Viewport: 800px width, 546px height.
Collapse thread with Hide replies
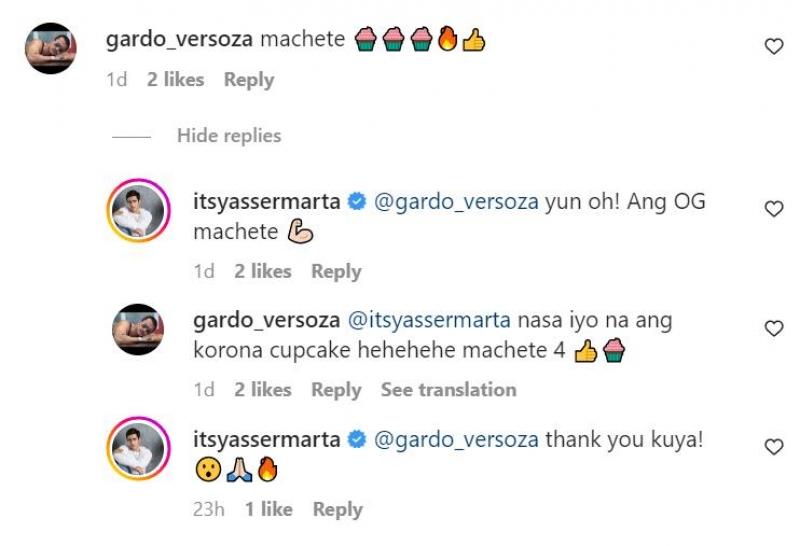click(x=229, y=136)
